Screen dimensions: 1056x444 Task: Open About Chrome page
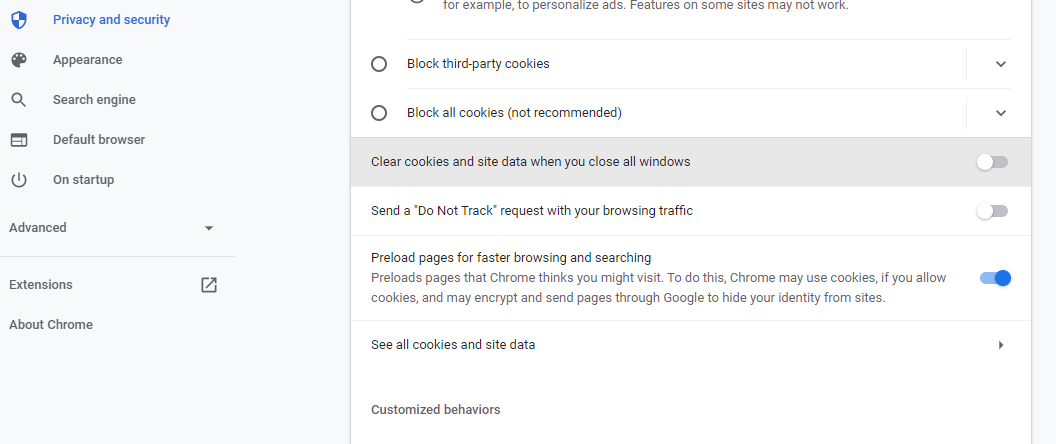(51, 325)
